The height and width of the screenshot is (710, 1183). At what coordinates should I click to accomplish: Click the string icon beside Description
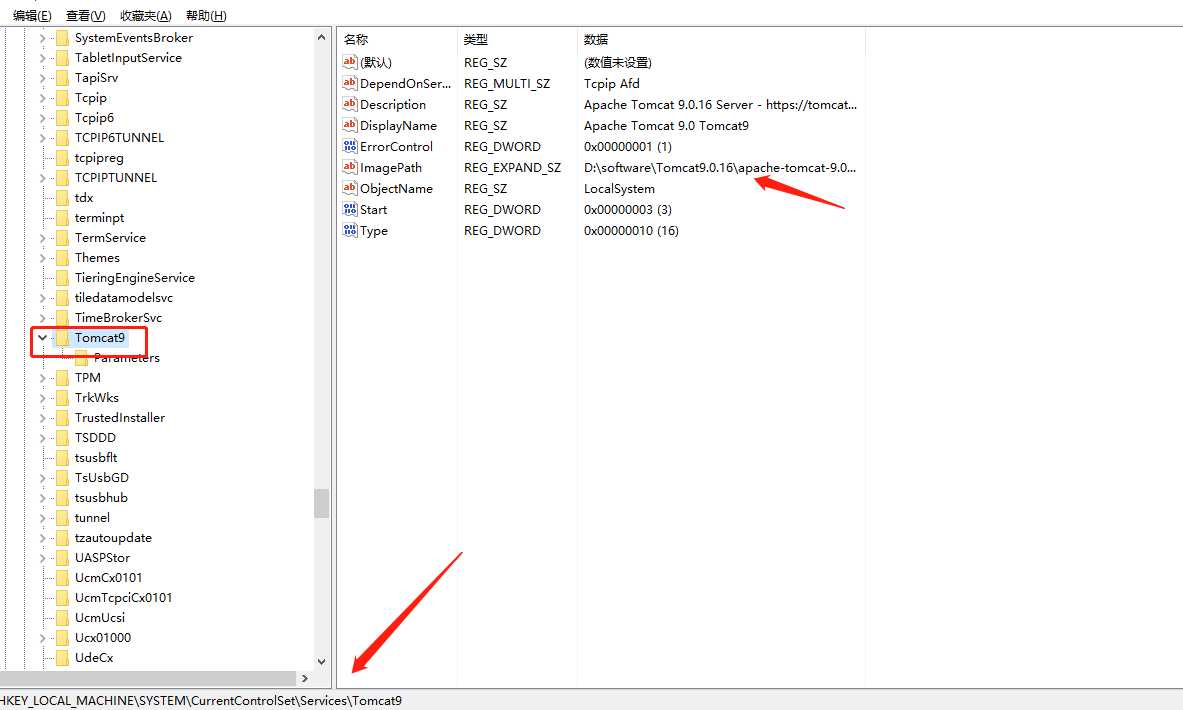350,104
